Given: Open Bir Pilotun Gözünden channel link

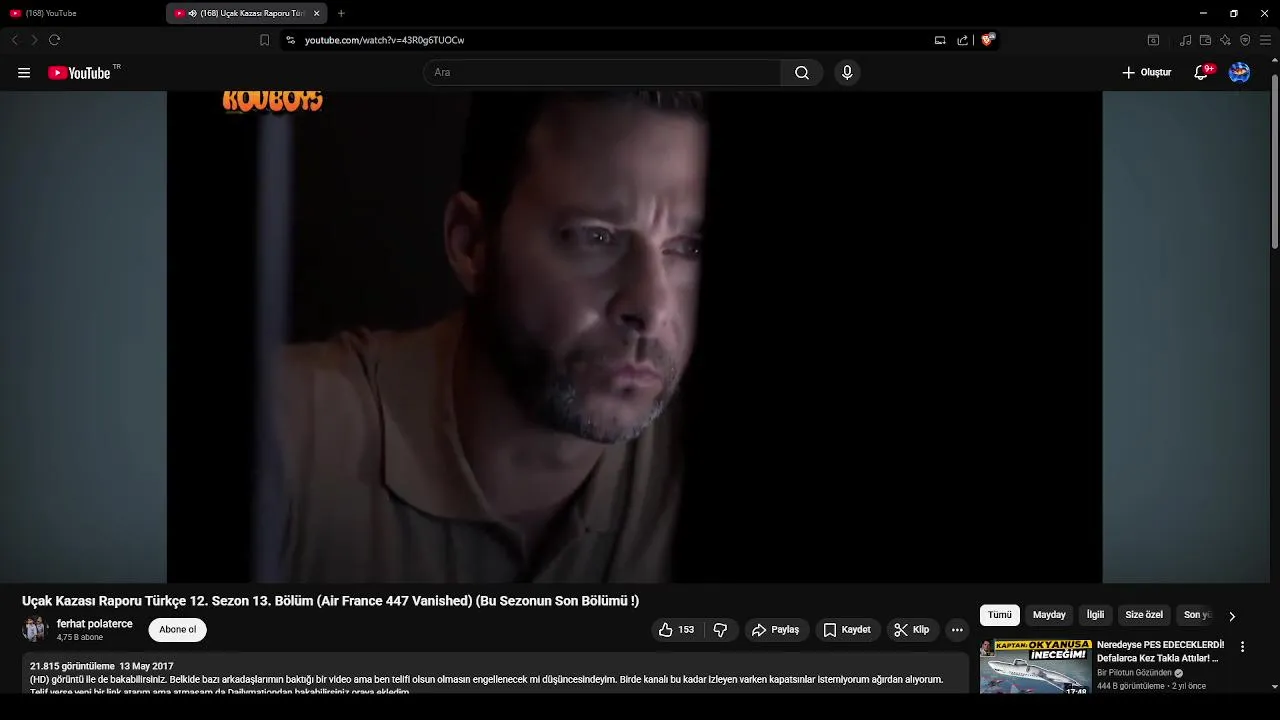Looking at the screenshot, I should point(1134,673).
